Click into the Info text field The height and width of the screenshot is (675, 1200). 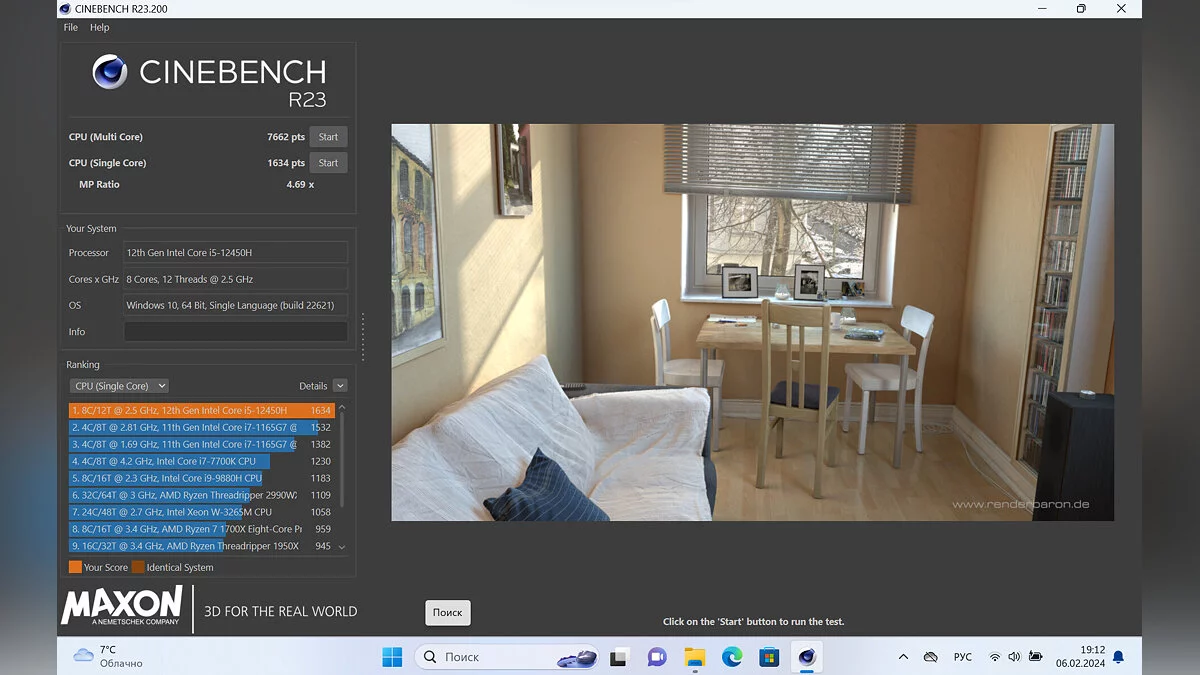(235, 332)
